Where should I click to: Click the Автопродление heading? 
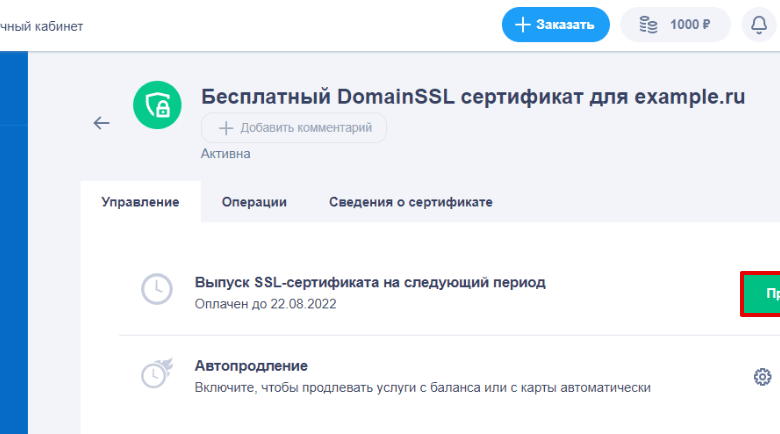tap(250, 366)
